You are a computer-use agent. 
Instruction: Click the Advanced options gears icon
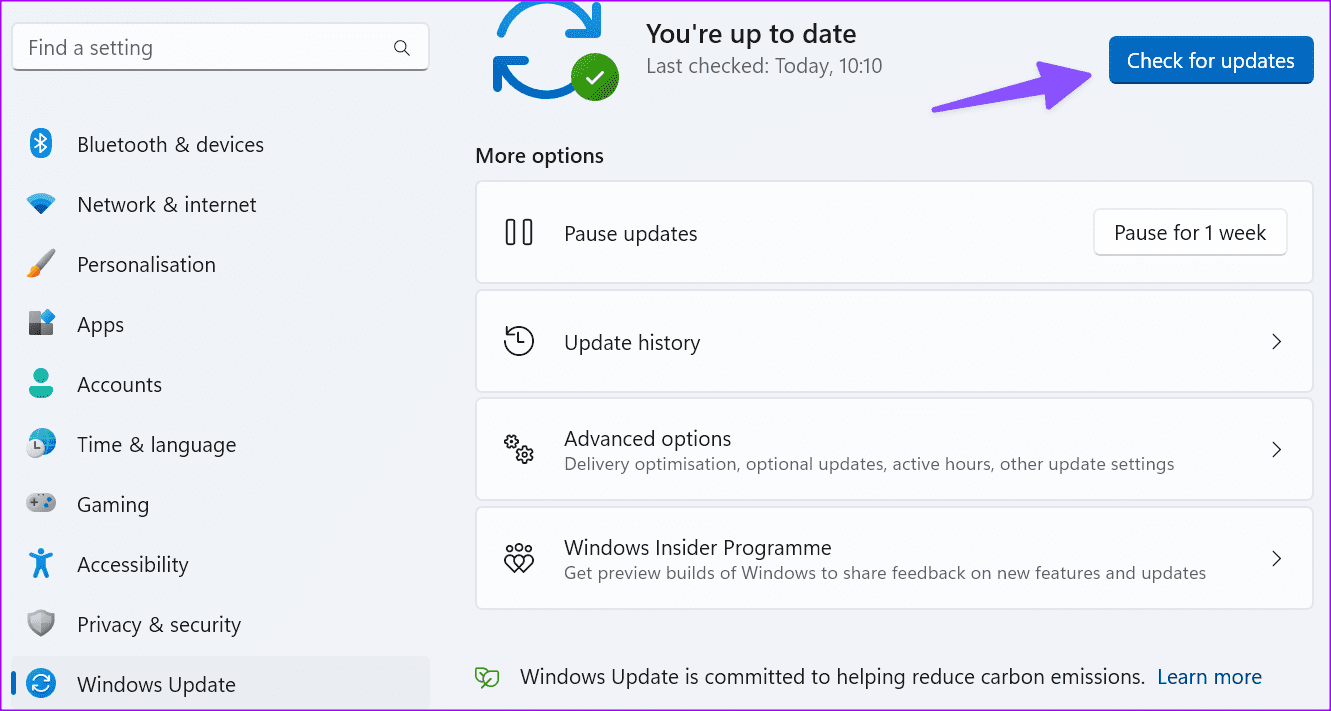click(x=519, y=449)
